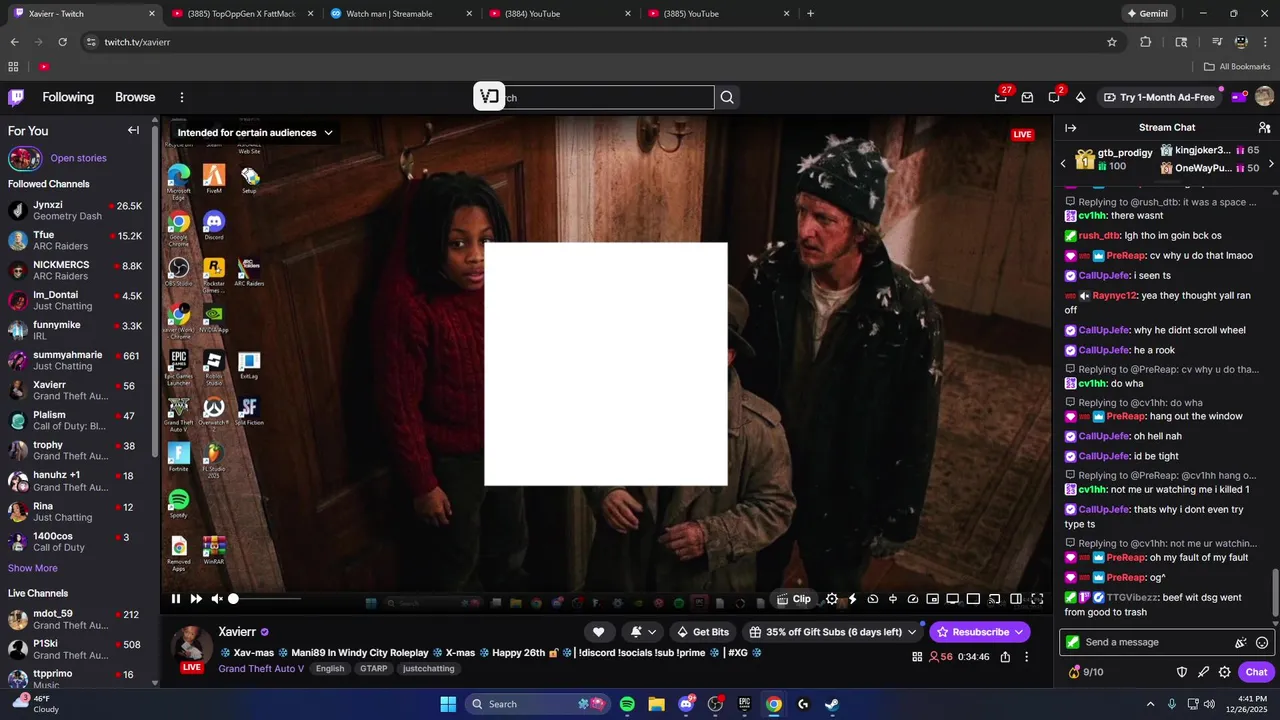Click the Resubscribe button
This screenshot has height=720, width=1280.
point(980,632)
